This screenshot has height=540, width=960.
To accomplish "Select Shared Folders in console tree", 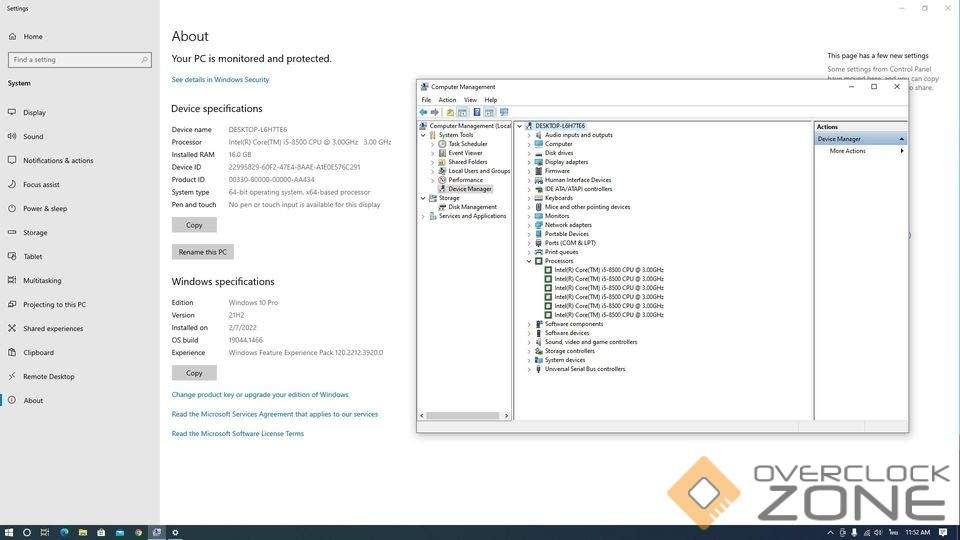I will (468, 162).
